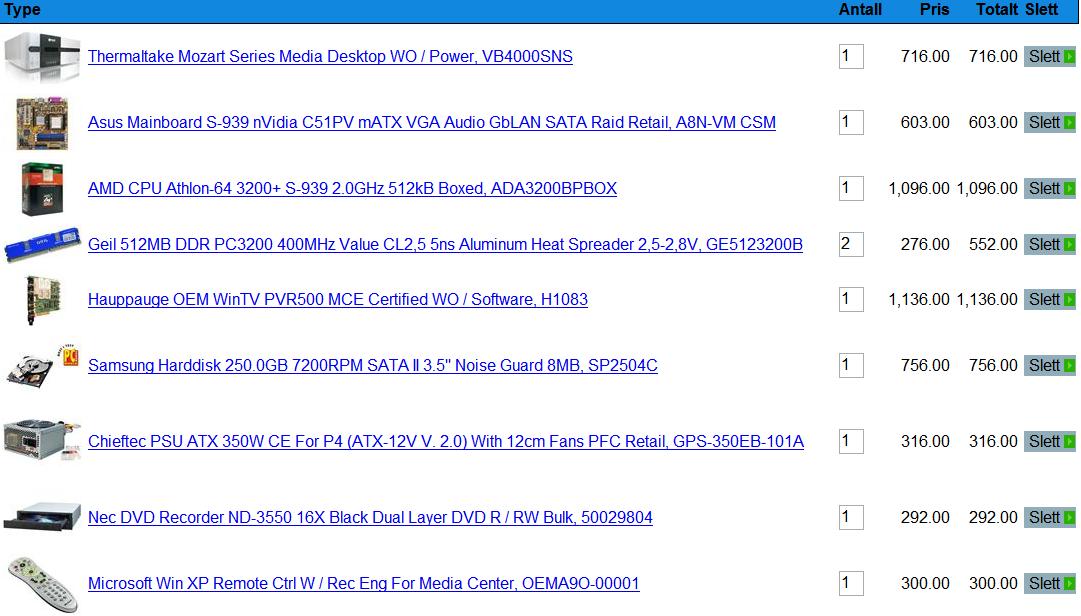Focus quantity field for Nec DVD Recorder
Screen dimensions: 1081x616
[851, 517]
